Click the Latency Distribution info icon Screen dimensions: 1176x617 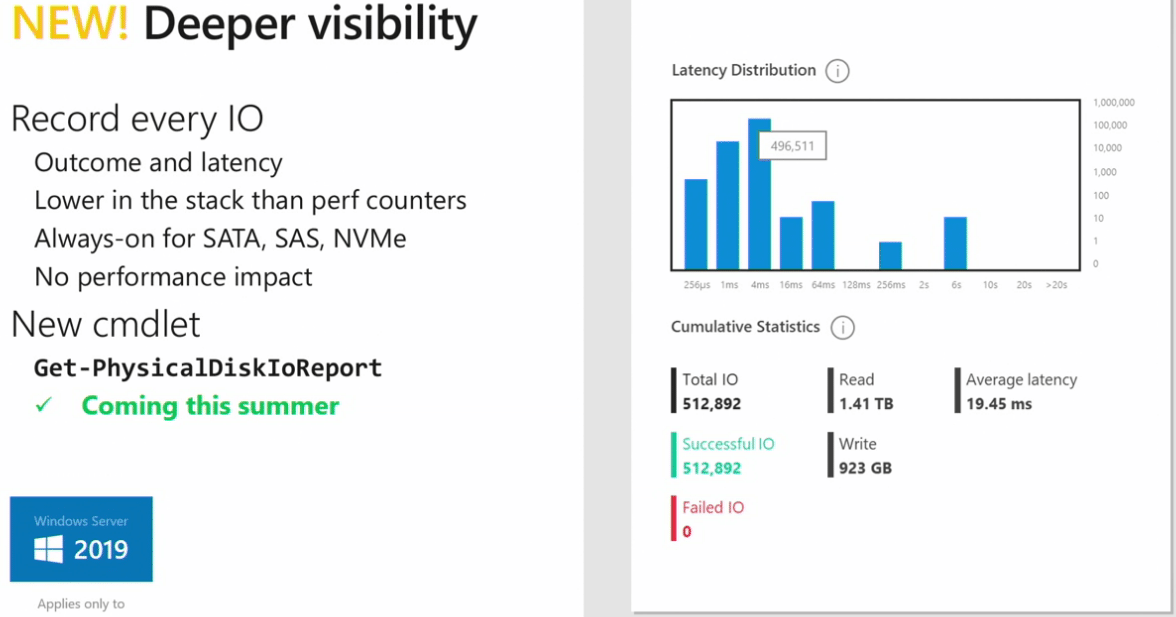pyautogui.click(x=838, y=71)
